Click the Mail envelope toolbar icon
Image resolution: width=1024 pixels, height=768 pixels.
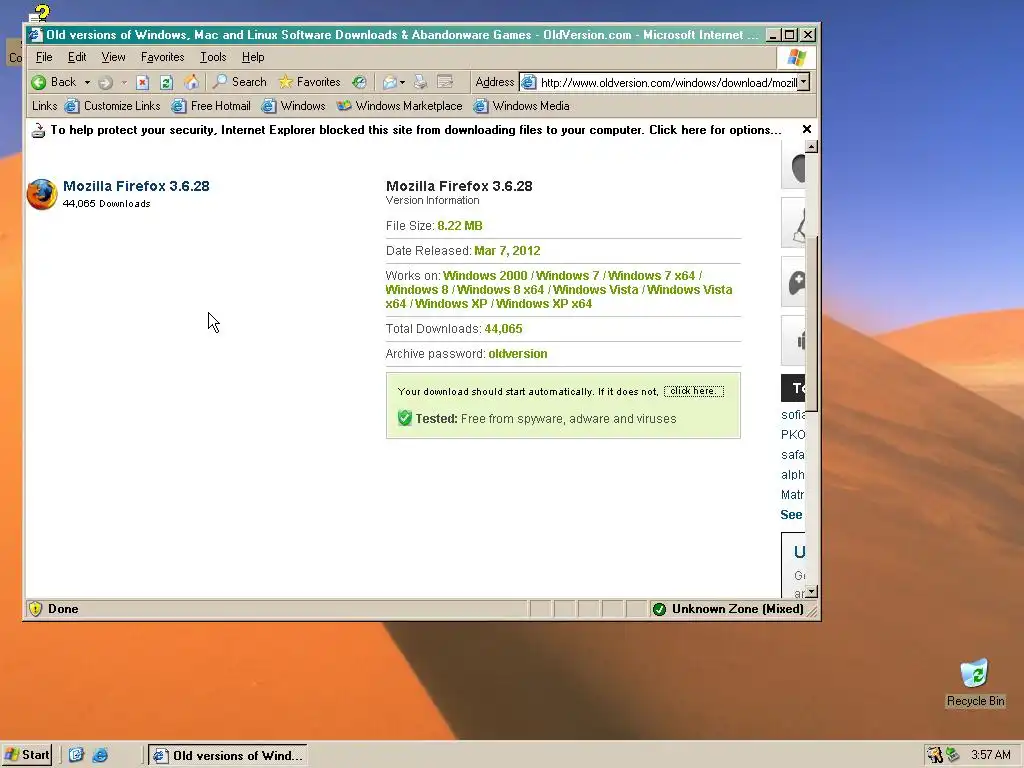point(390,82)
